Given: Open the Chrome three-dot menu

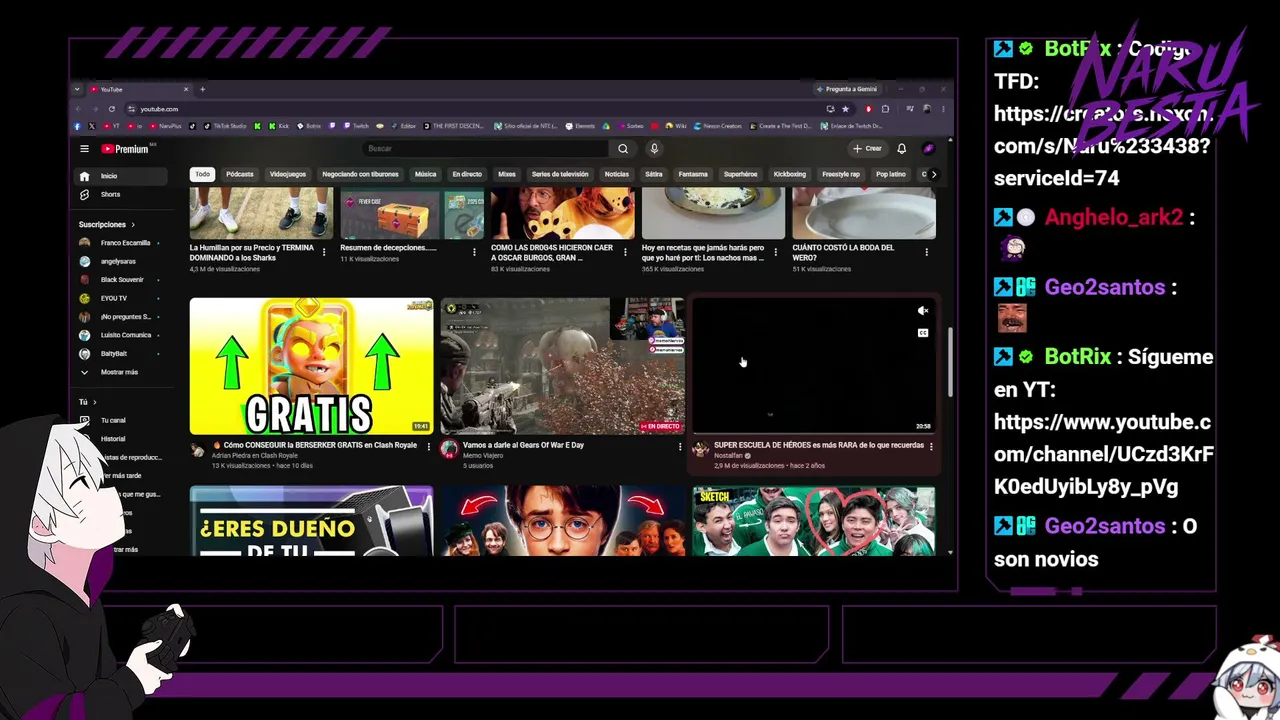Looking at the screenshot, I should pos(943,109).
